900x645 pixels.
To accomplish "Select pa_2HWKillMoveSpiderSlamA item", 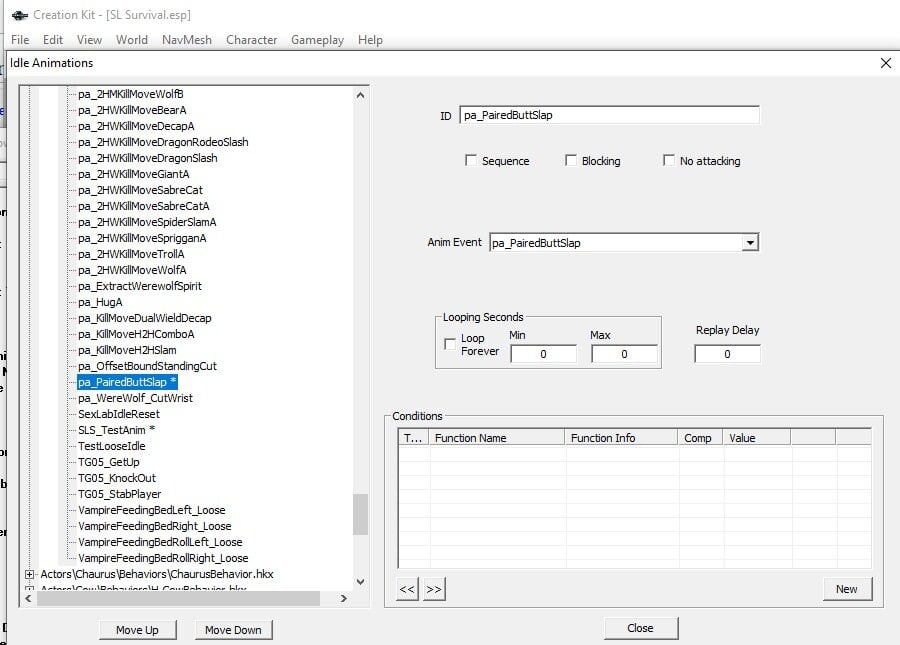I will click(147, 222).
